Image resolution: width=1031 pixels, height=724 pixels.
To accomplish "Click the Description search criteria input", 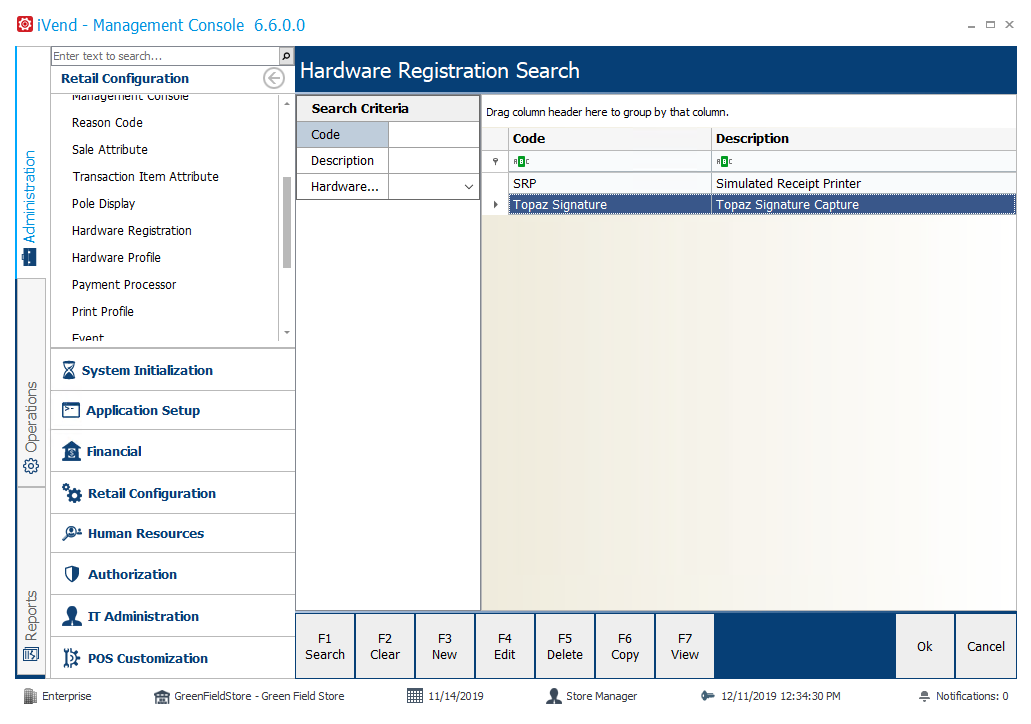I will [x=433, y=160].
